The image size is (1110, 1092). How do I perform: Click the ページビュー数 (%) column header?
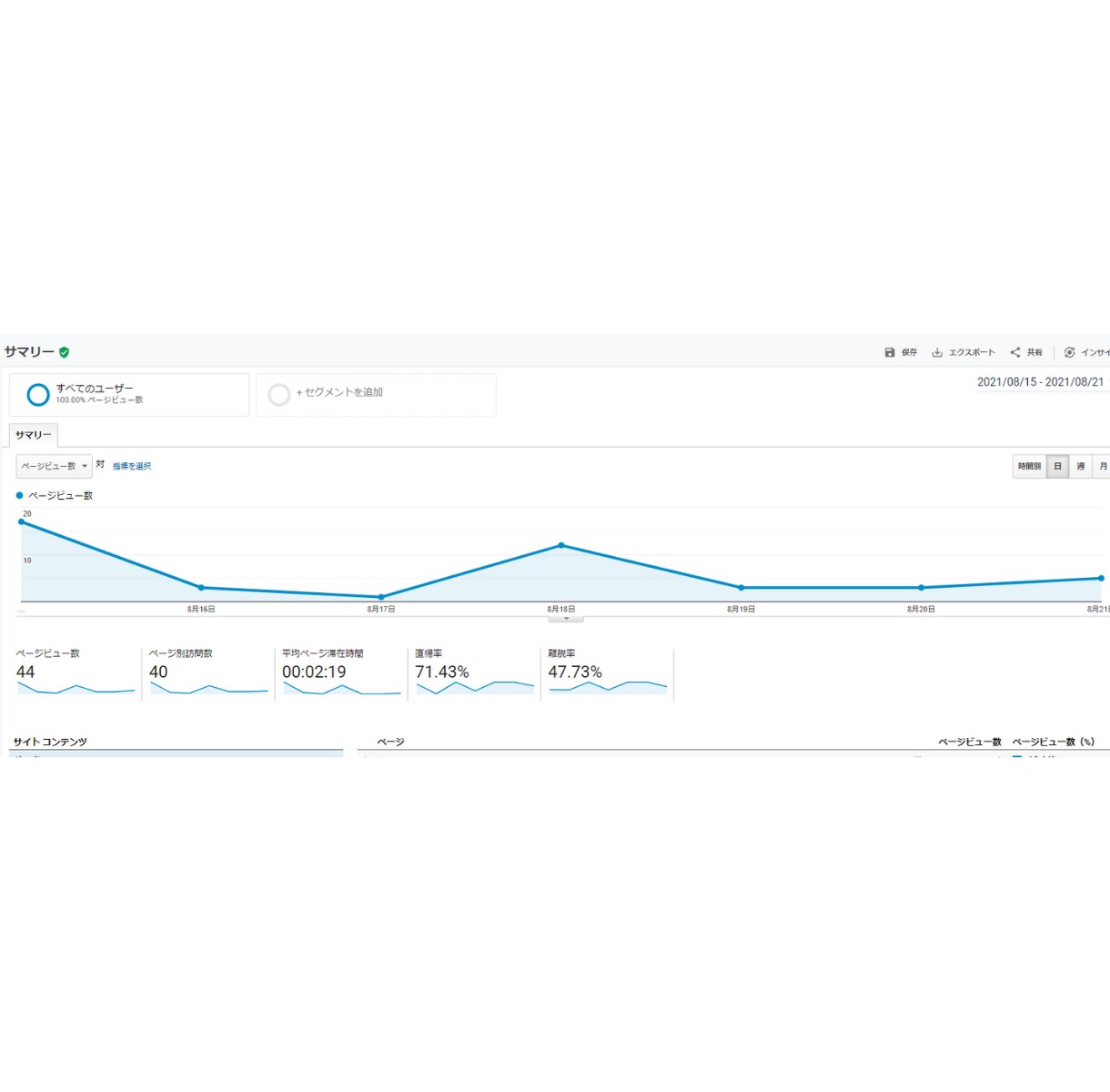1054,742
